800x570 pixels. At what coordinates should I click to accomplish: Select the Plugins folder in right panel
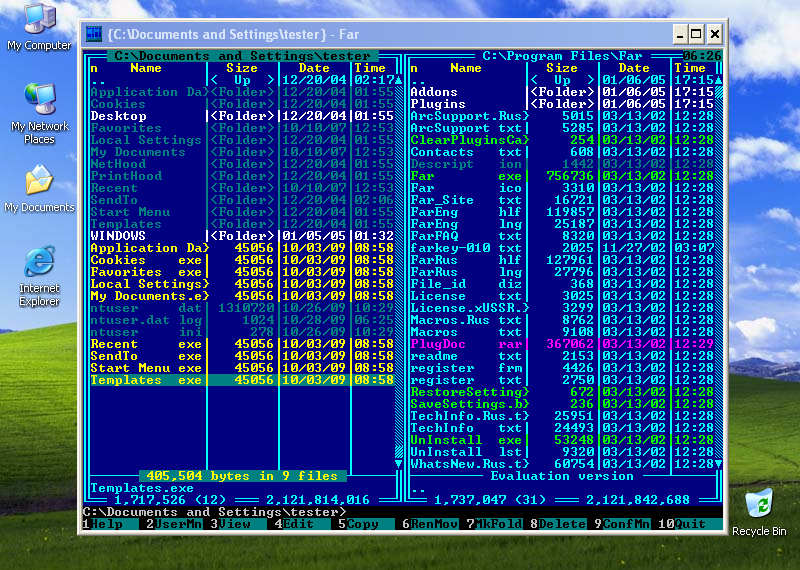tap(562, 104)
